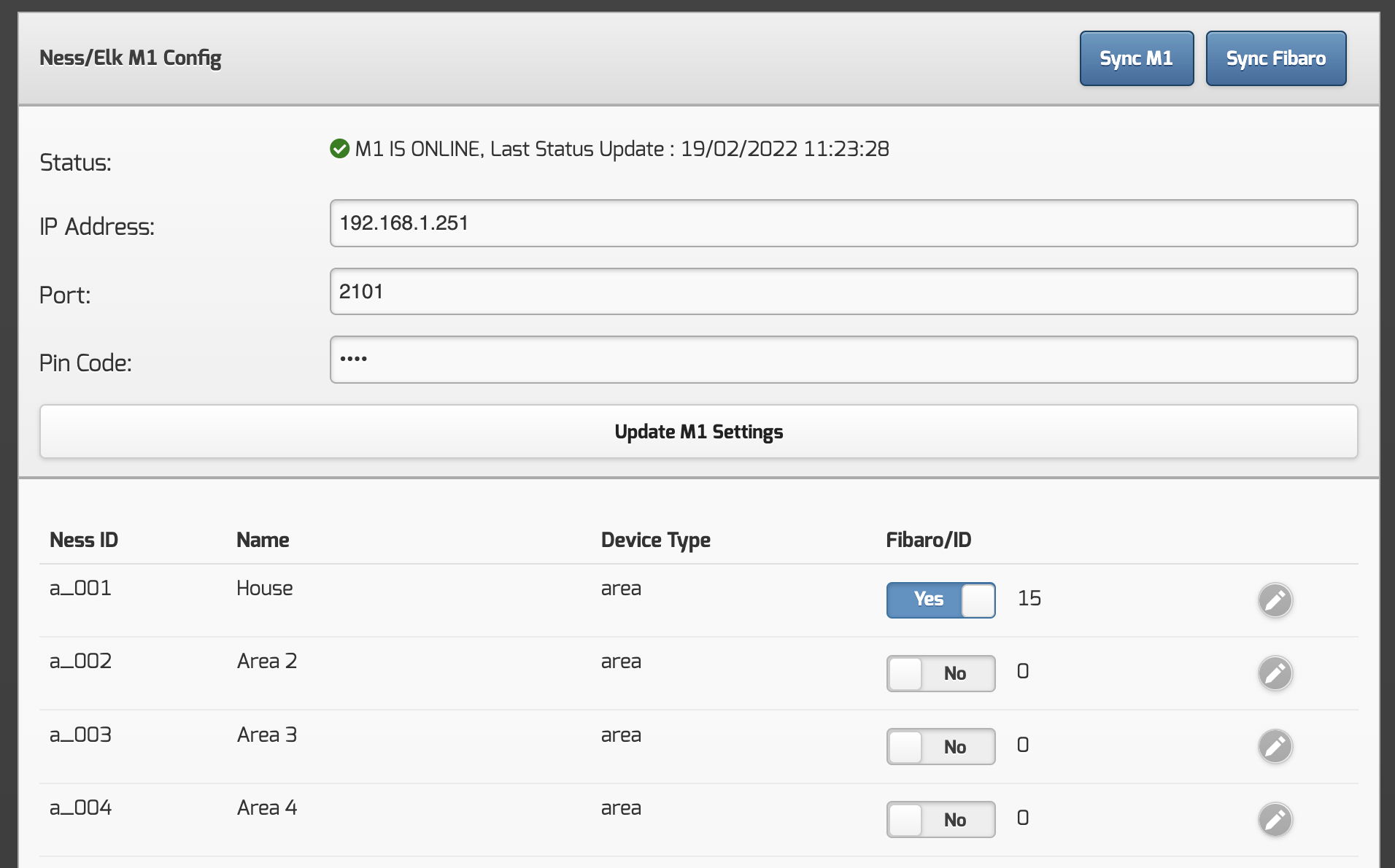Click the Pin Code label

[85, 363]
